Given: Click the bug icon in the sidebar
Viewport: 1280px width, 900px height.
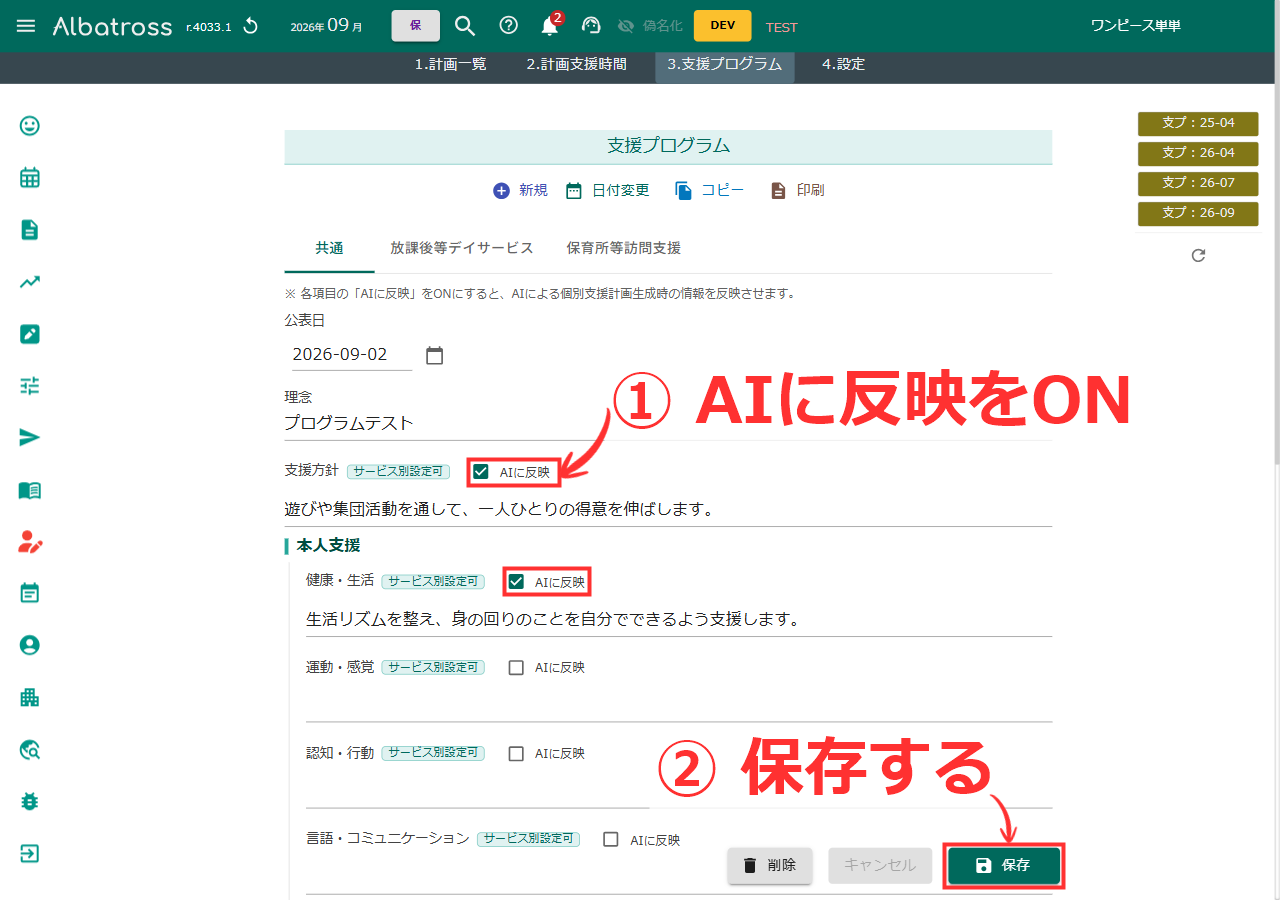Looking at the screenshot, I should (30, 802).
